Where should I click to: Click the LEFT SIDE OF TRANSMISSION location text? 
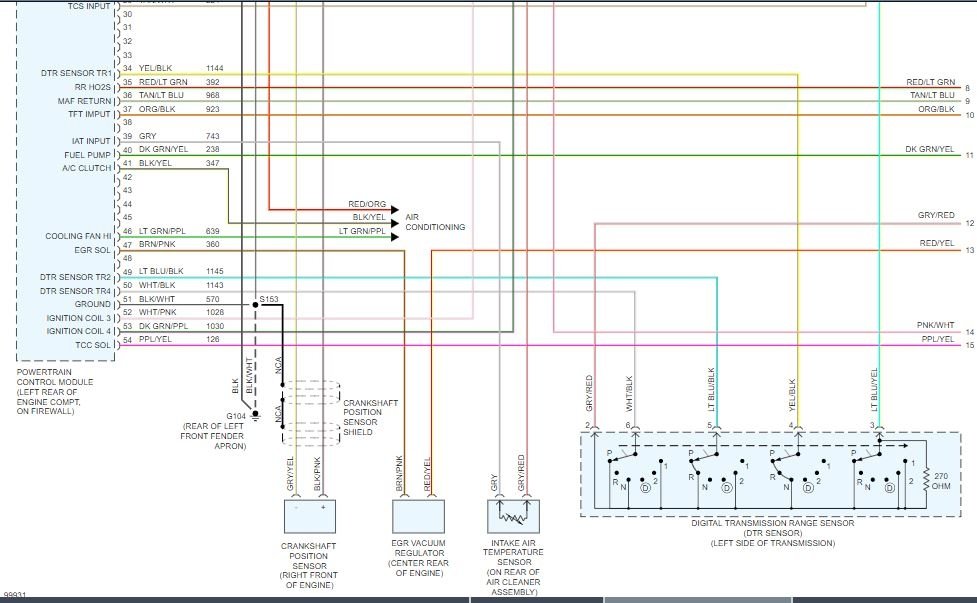773,543
